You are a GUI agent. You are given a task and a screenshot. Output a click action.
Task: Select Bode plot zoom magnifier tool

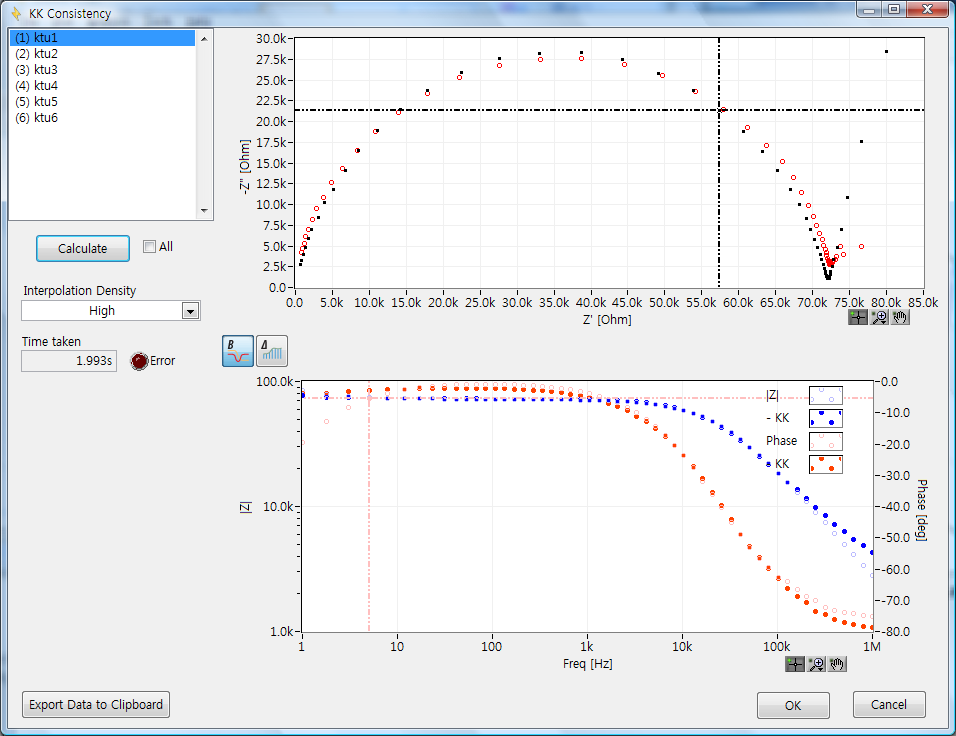816,663
